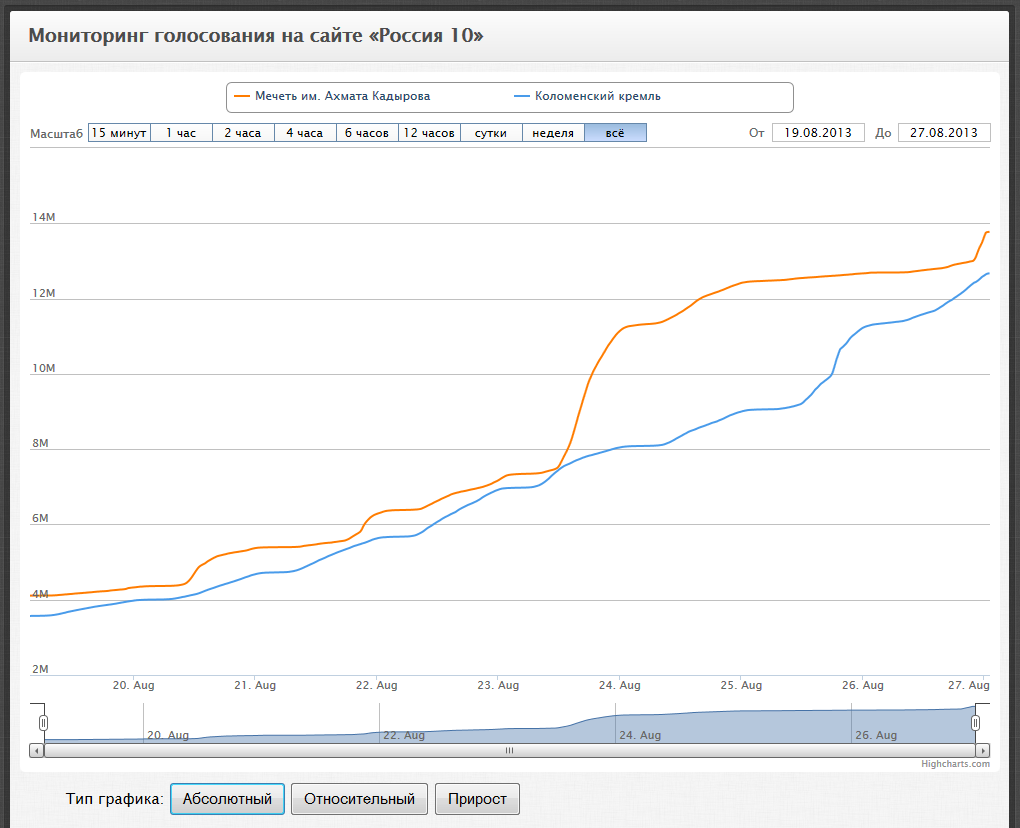Set scale to 6 часов
The image size is (1020, 828).
(368, 133)
